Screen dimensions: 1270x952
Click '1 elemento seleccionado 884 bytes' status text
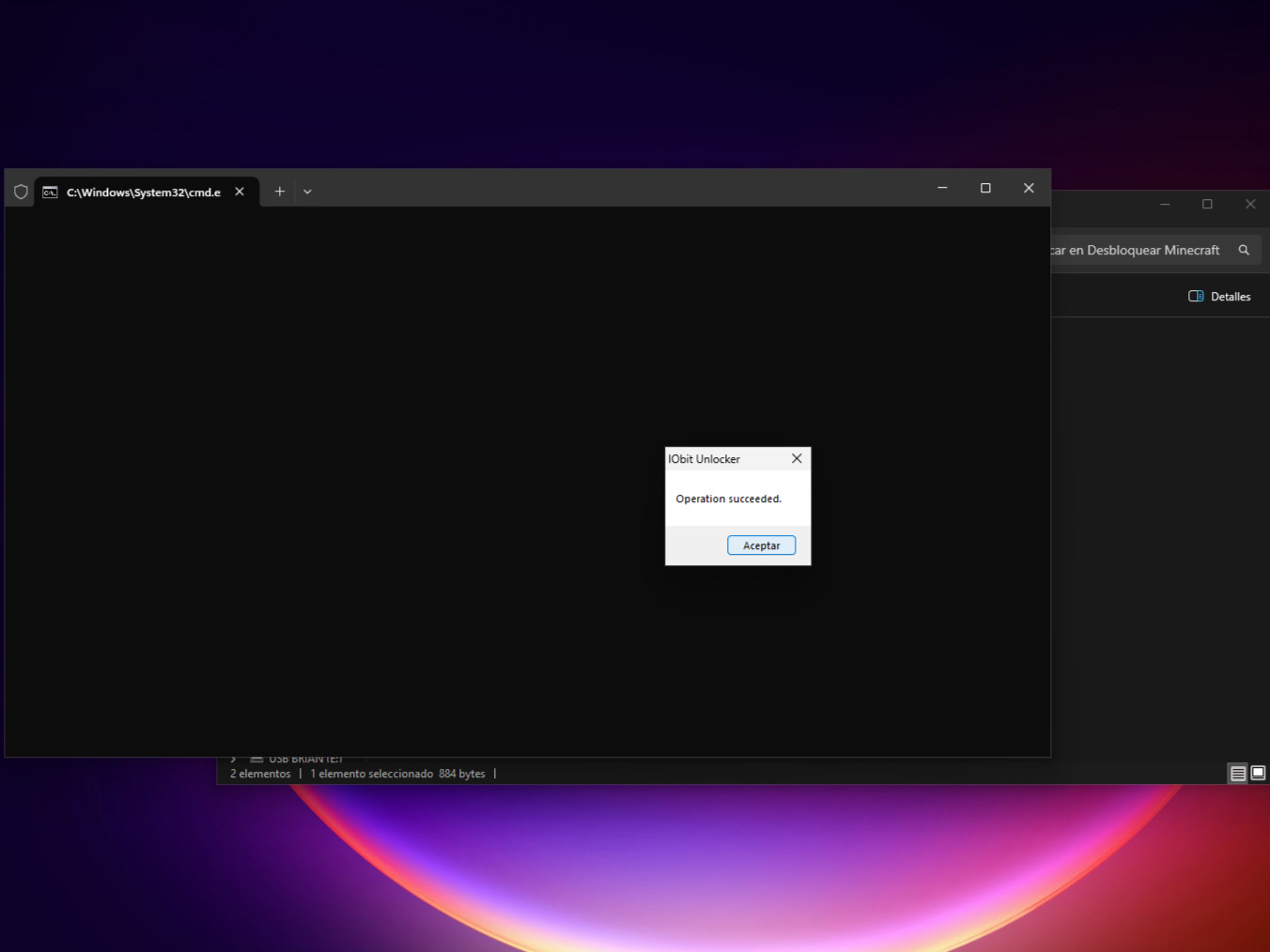[x=397, y=774]
